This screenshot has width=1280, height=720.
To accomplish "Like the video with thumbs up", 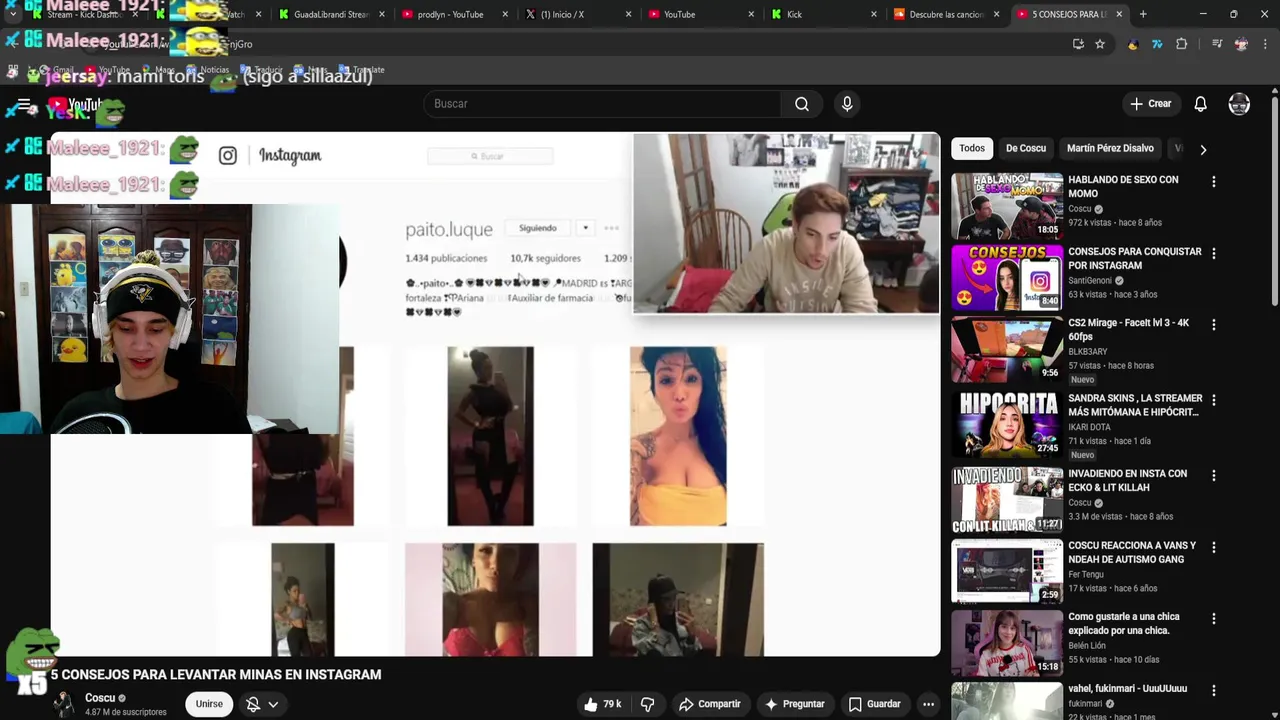I will (603, 704).
